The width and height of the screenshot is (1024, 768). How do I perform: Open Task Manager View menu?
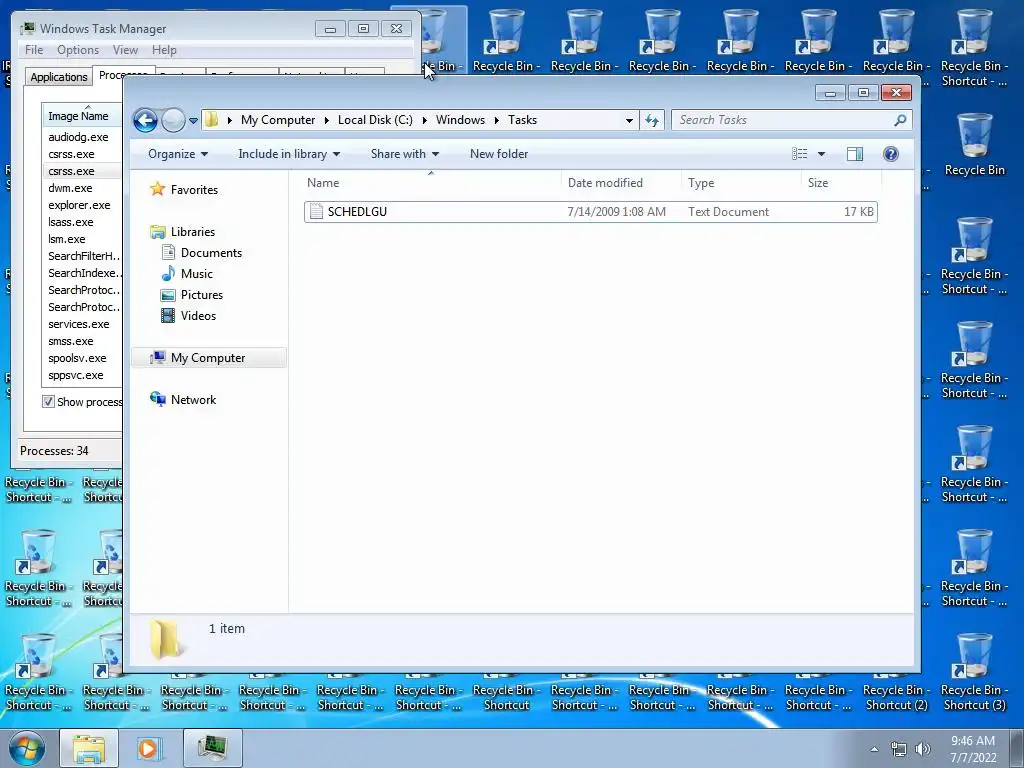pos(125,50)
